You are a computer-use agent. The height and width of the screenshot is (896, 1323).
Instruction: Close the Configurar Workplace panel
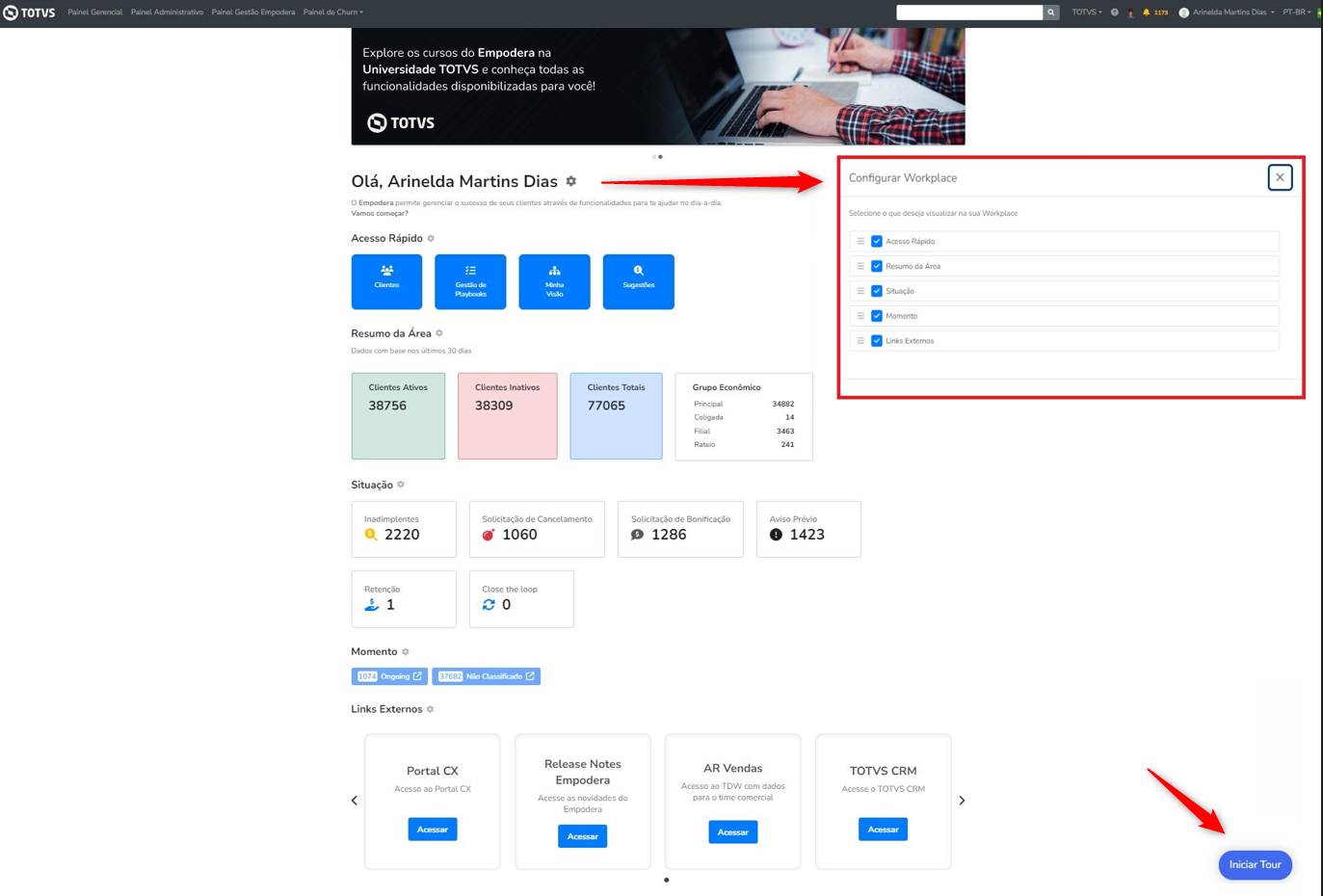click(x=1280, y=177)
